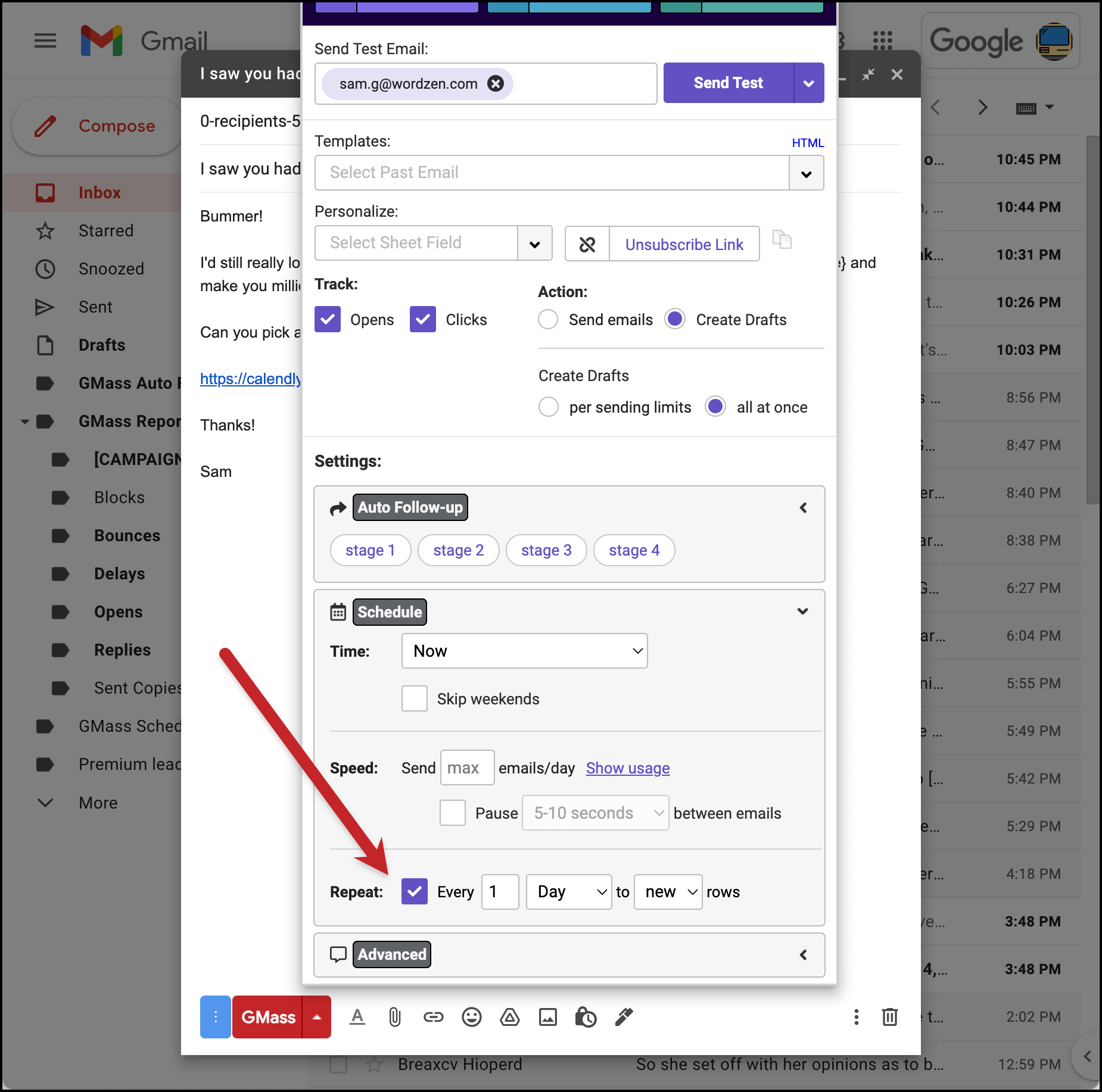Attach files with paperclip icon

(395, 1017)
